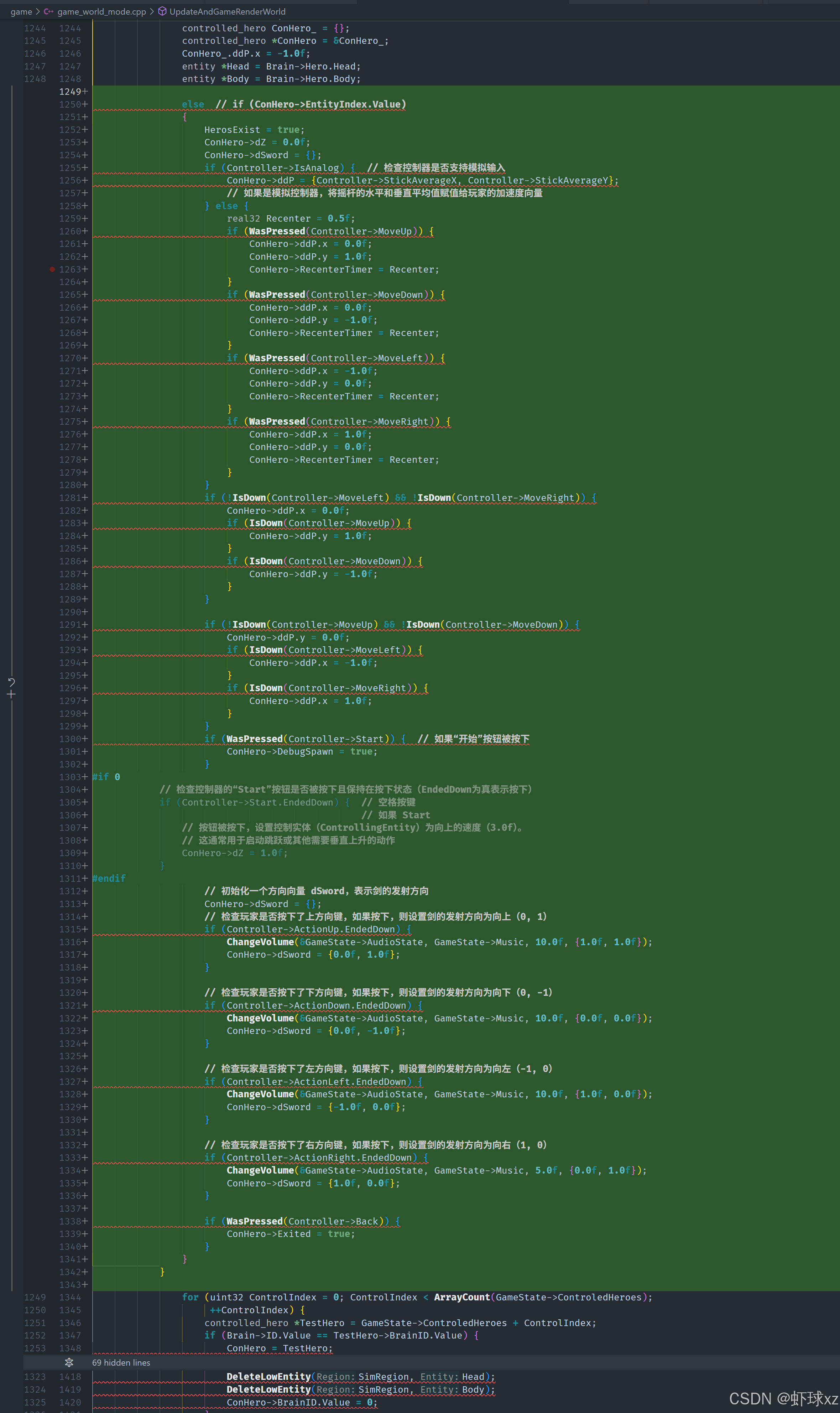840x1413 pixels.
Task: Click the ArrayCount function call
Action: coord(461,1297)
